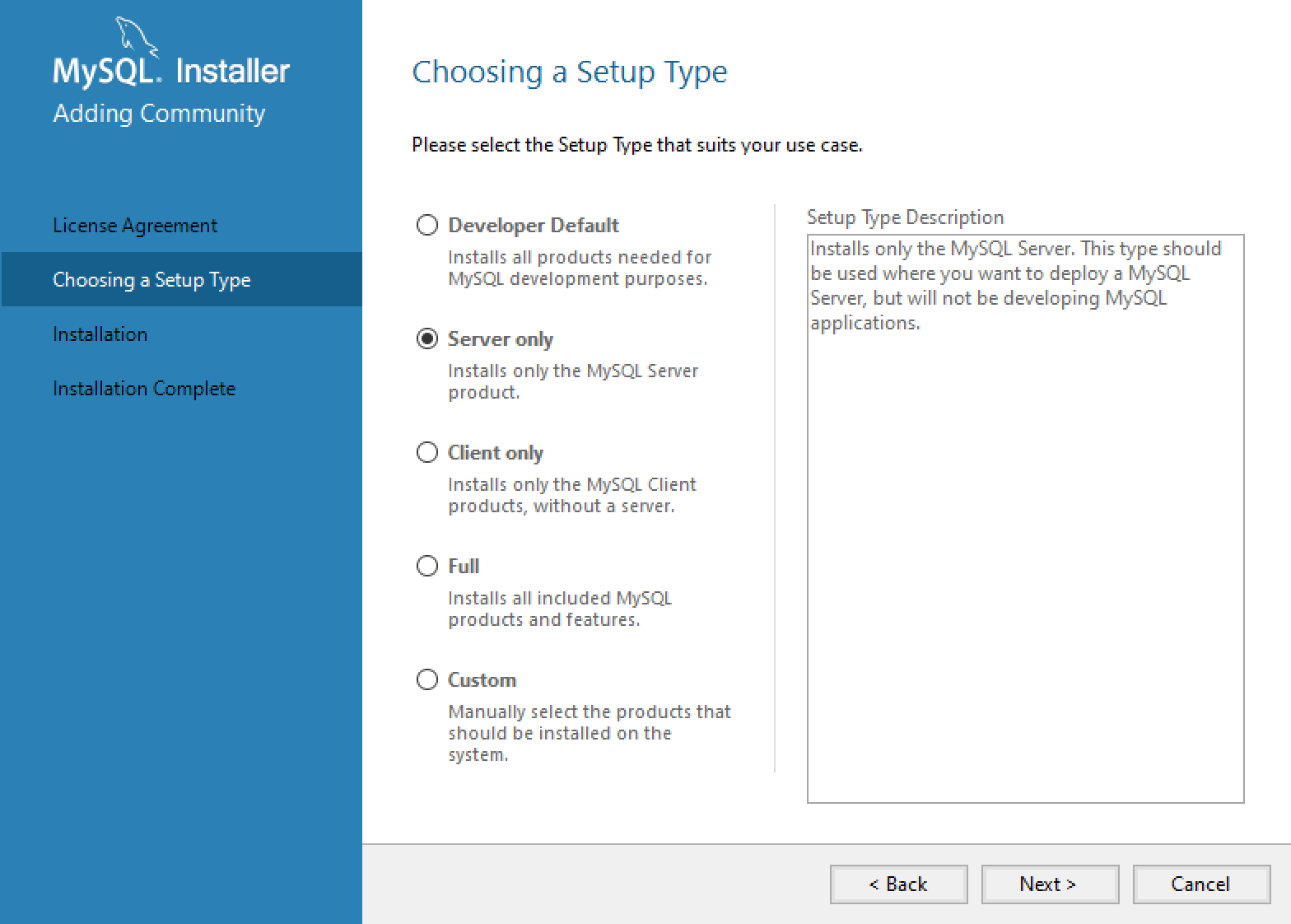
Task: Click the MySQL dolphin logo
Action: click(133, 37)
